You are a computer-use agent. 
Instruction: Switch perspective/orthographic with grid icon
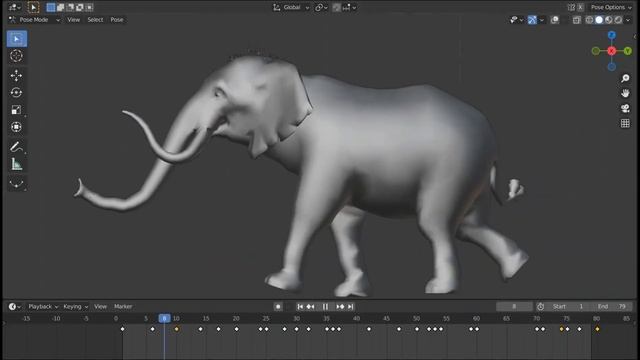[625, 123]
